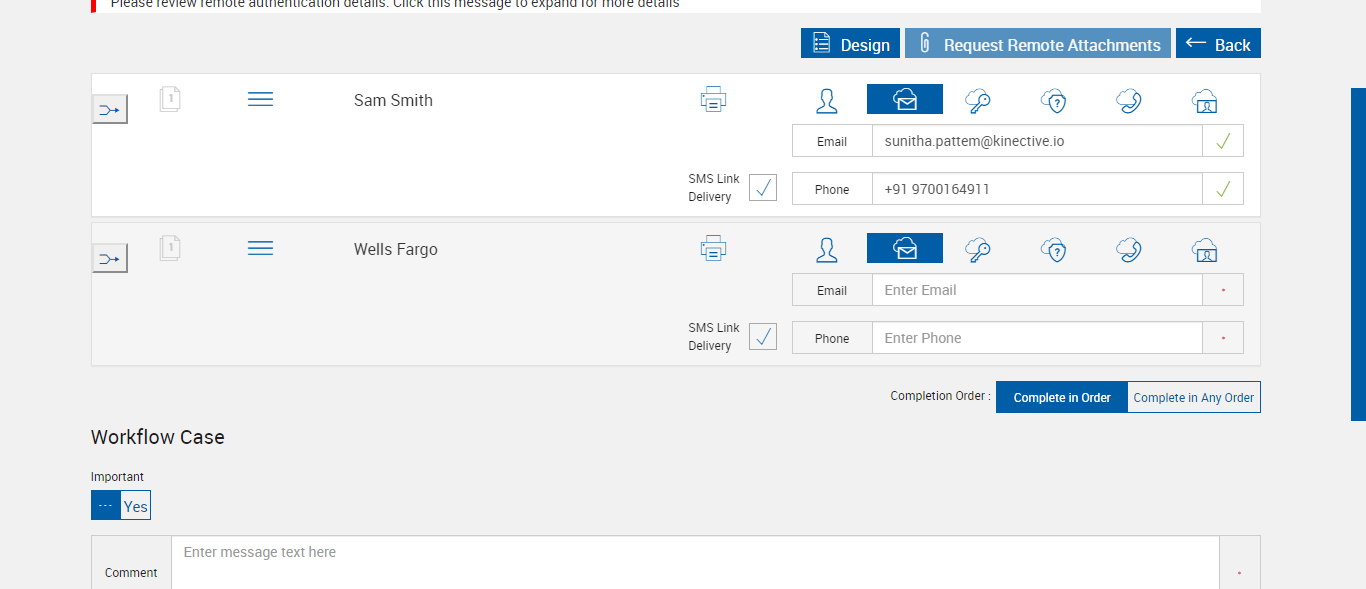
Task: Uncheck SMS Link Delivery for Sam Smith
Action: tap(763, 187)
